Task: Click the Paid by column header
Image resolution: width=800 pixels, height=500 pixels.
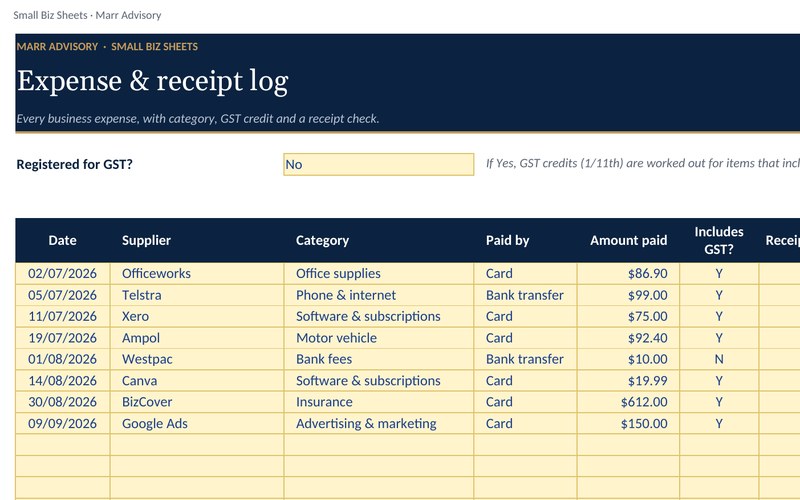Action: coord(526,240)
